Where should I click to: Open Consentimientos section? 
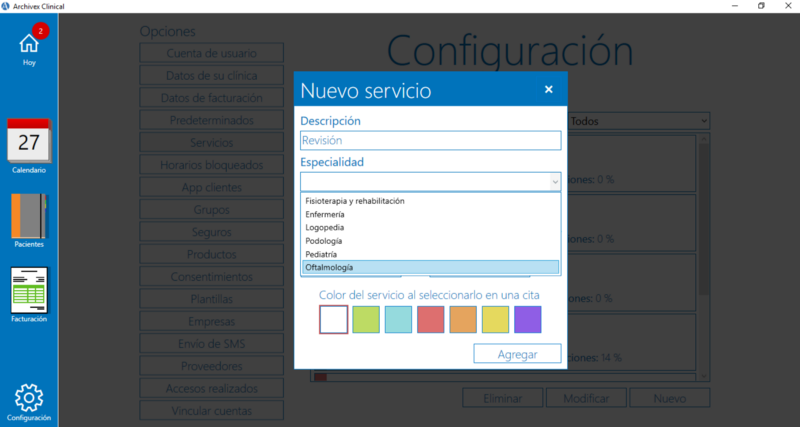coord(212,277)
